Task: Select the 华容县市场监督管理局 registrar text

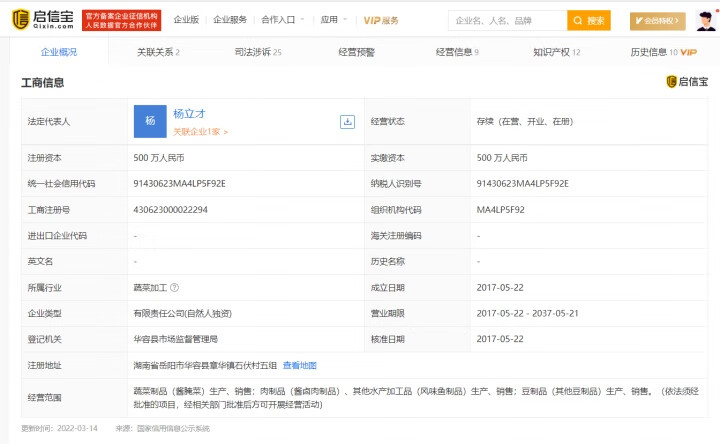Action: pyautogui.click(x=175, y=339)
